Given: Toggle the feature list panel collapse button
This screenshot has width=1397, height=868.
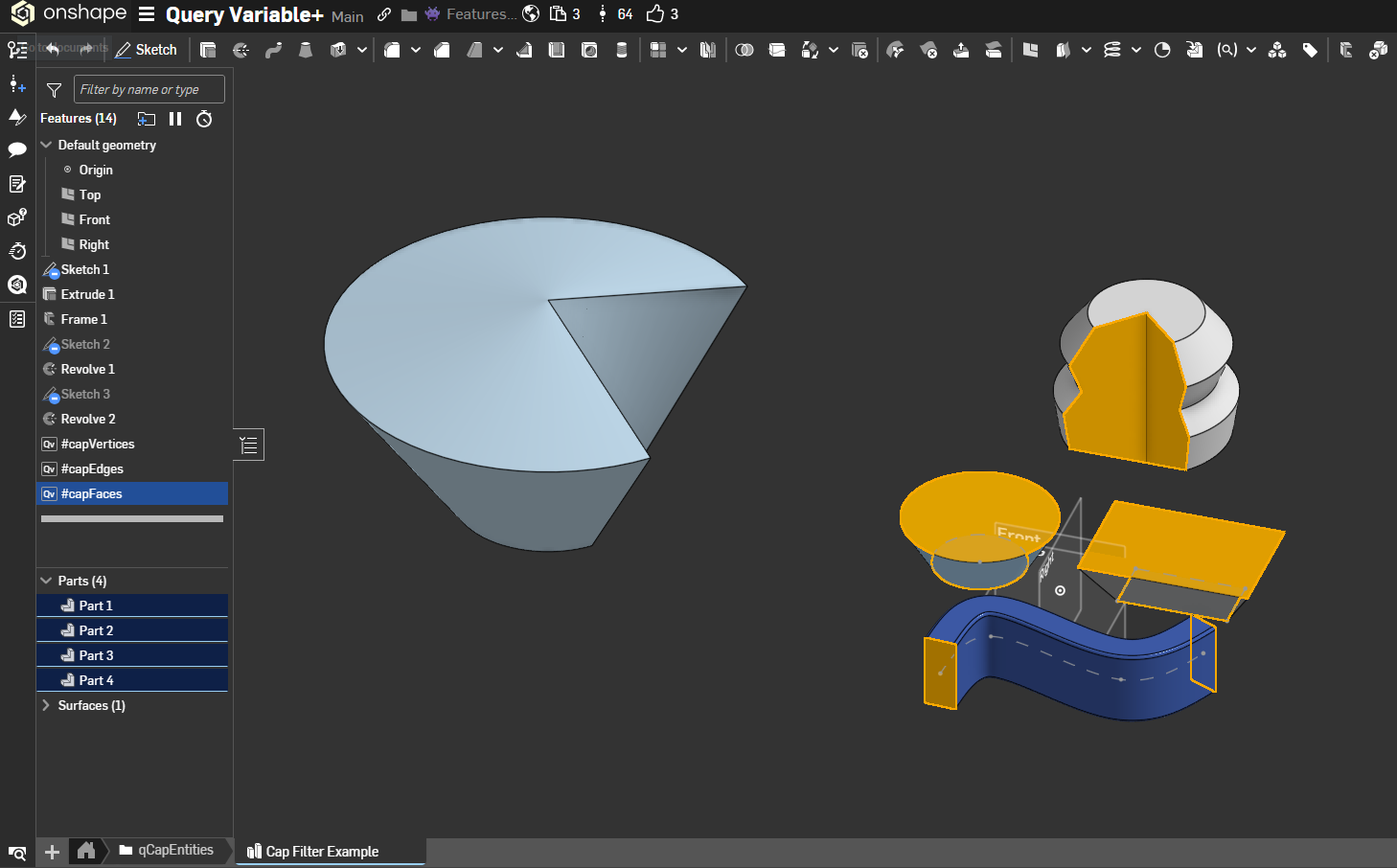Looking at the screenshot, I should click(249, 445).
